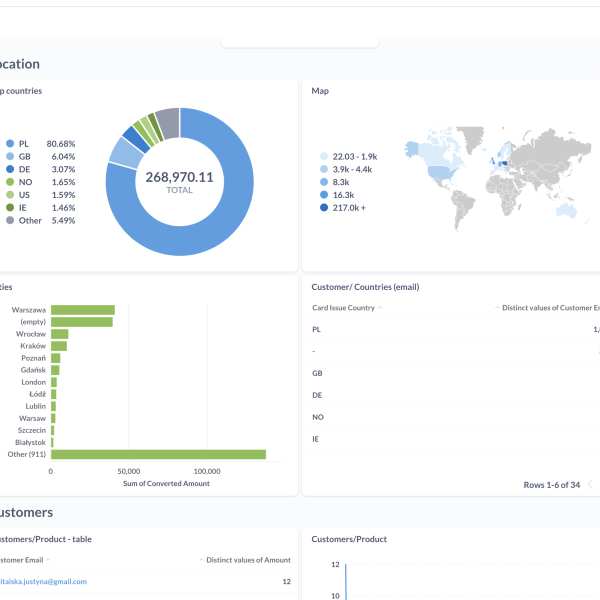
Task: Click the United States on the map
Action: 438,171
